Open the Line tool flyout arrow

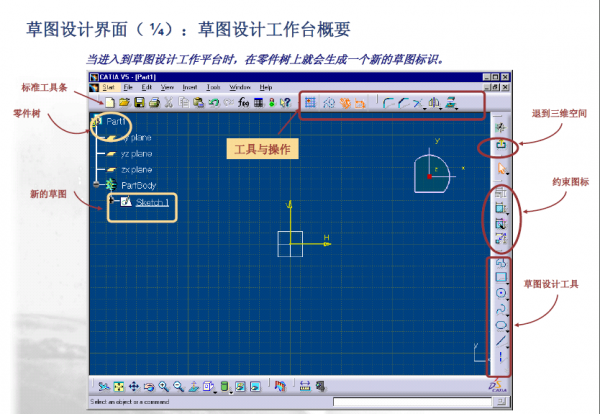[x=507, y=347]
